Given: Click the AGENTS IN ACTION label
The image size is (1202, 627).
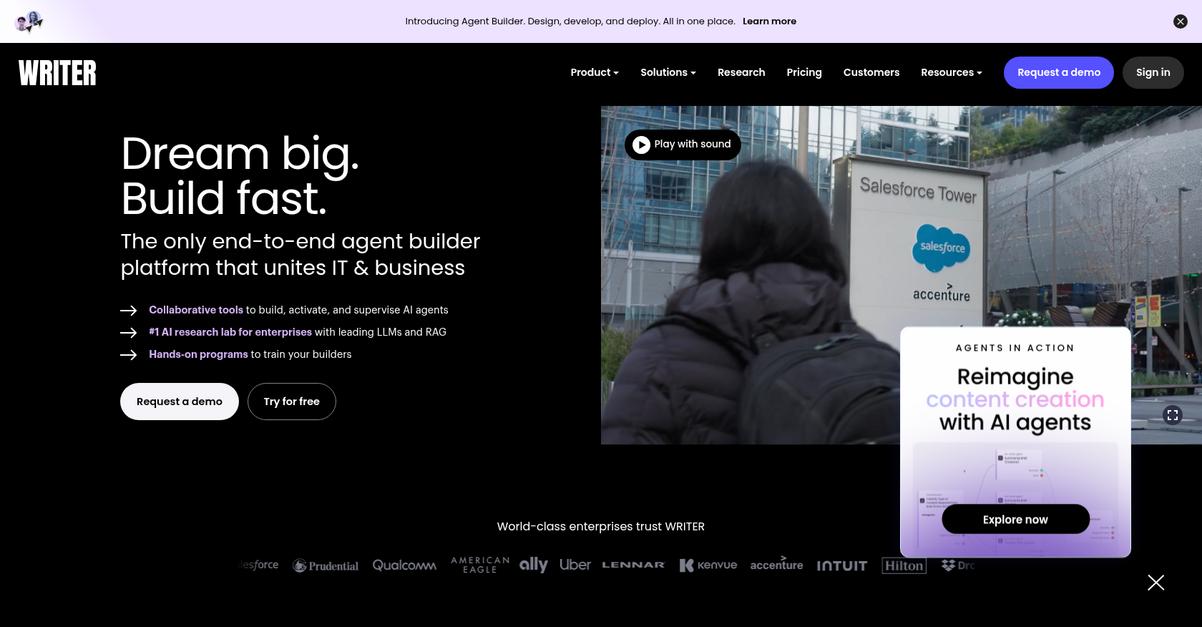Looking at the screenshot, I should (x=1015, y=348).
